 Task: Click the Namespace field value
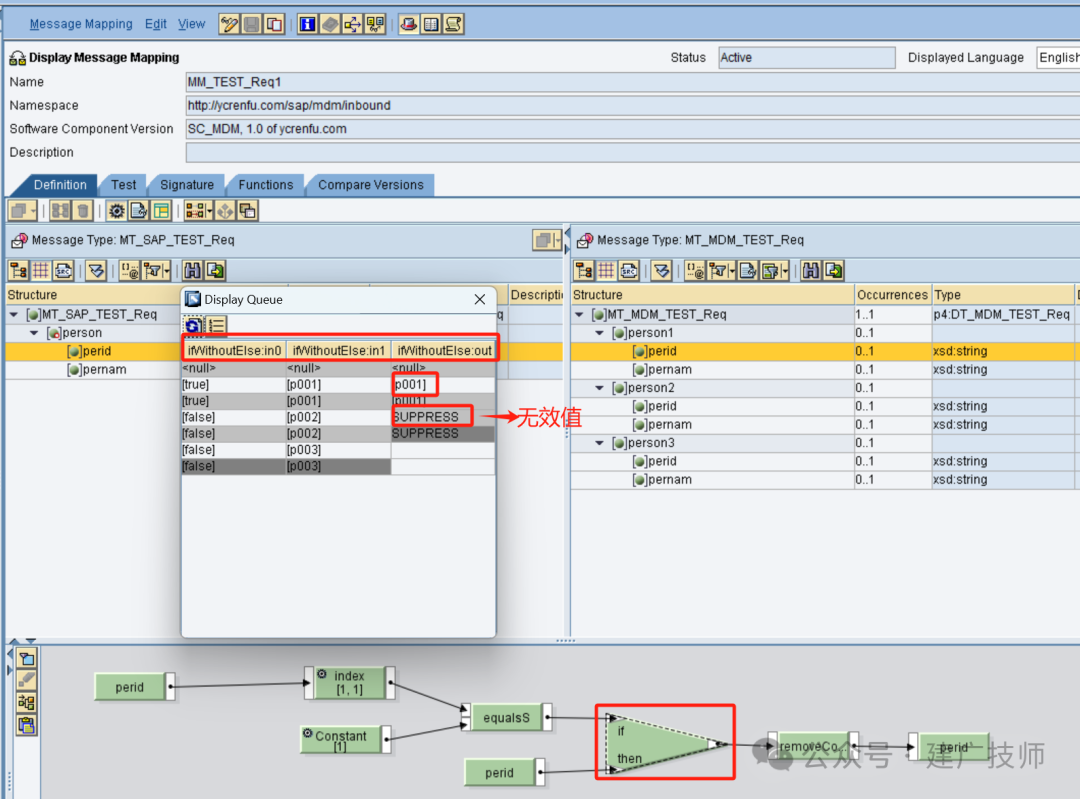tap(632, 105)
